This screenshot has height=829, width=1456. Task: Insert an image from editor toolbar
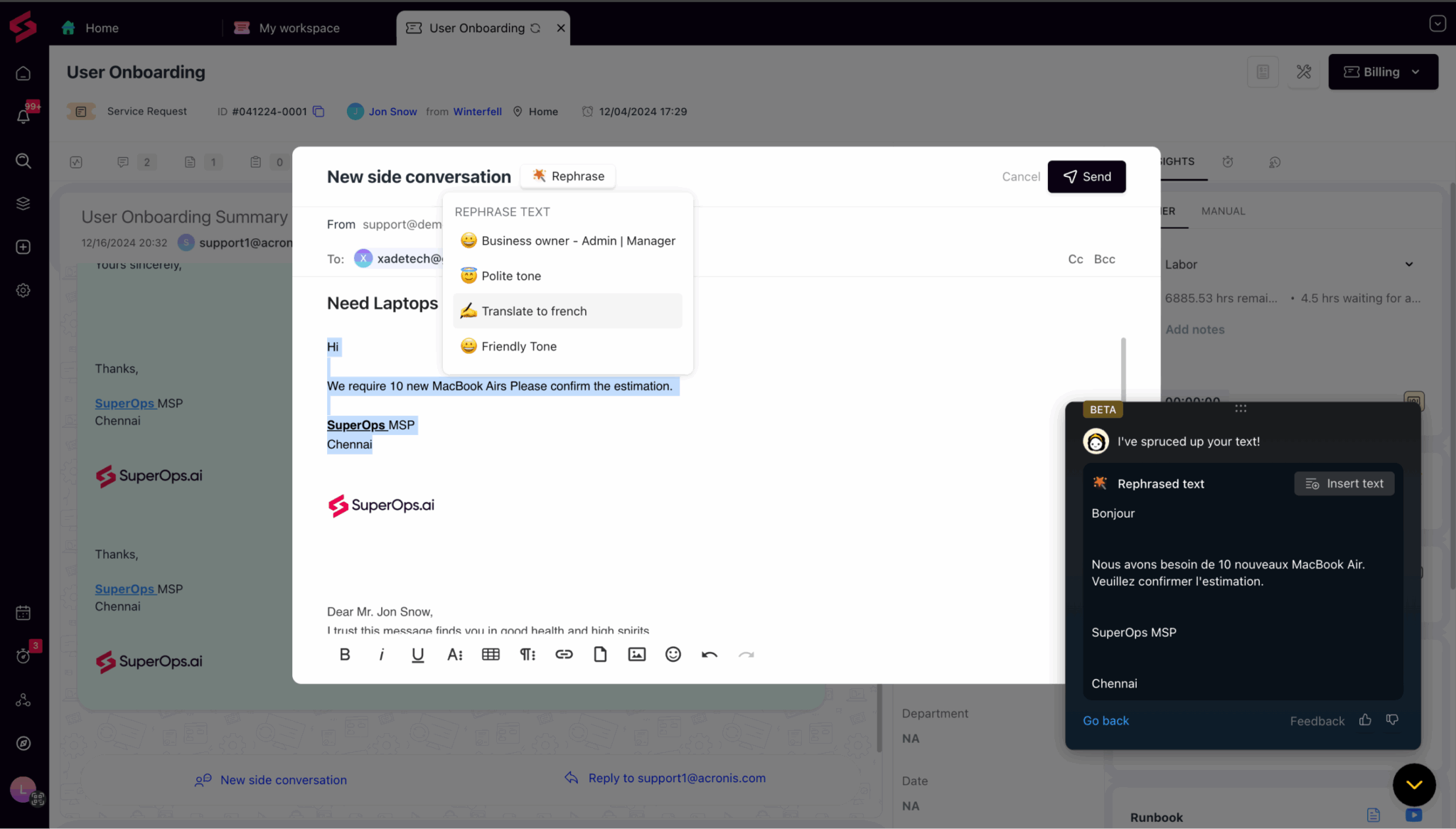coord(637,655)
